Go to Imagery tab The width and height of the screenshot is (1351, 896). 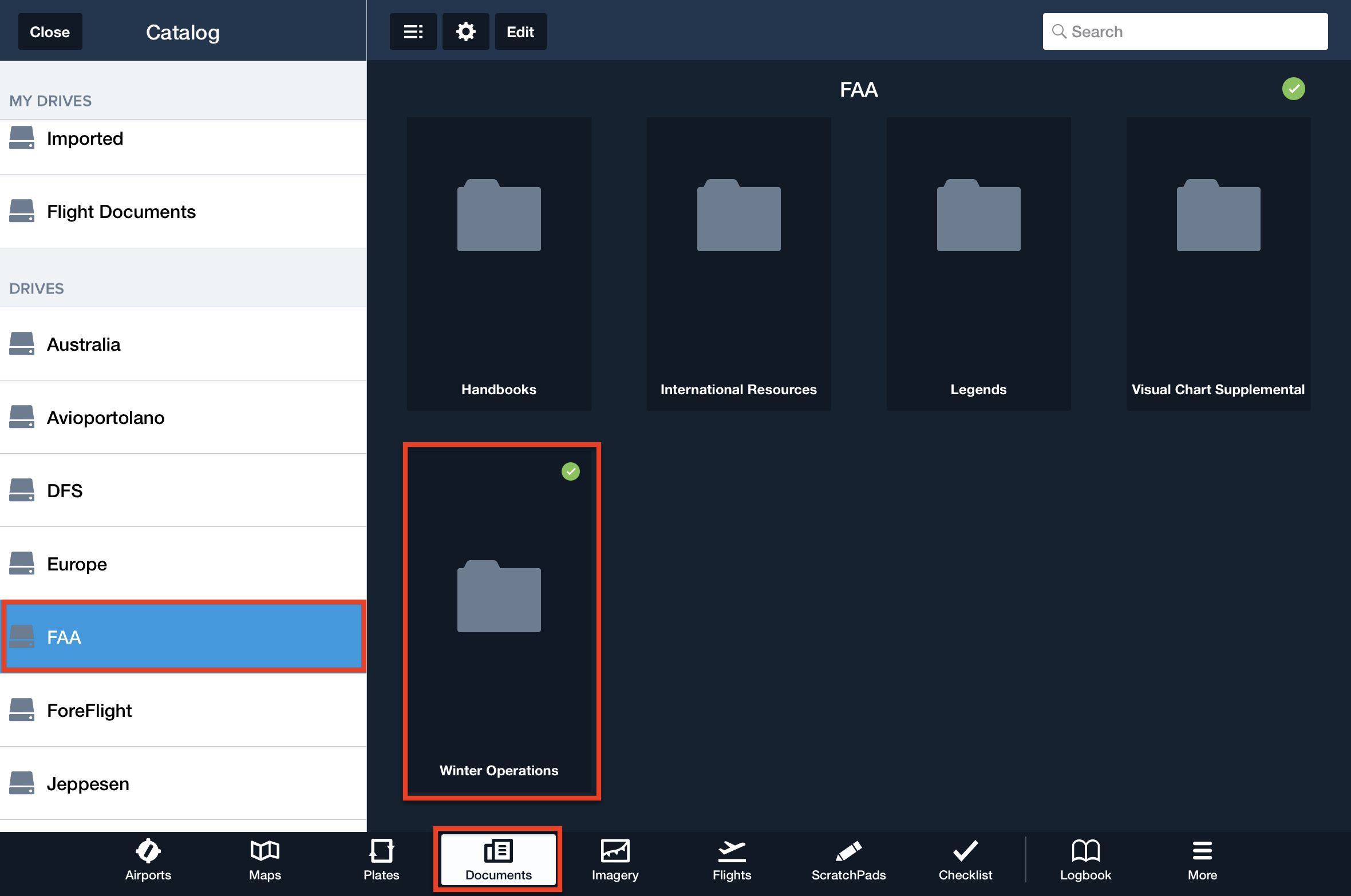tap(615, 861)
